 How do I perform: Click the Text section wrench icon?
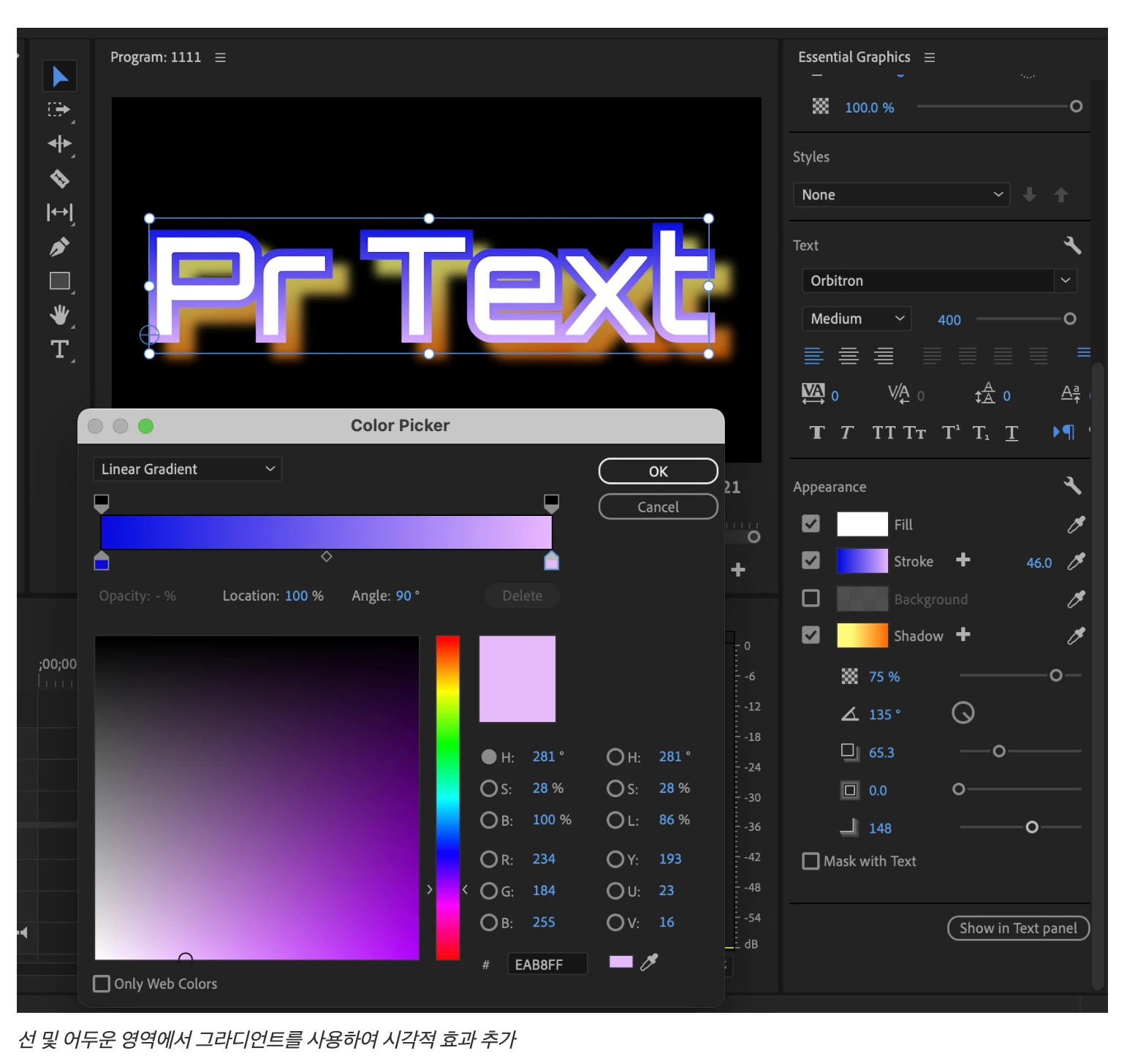1072,246
